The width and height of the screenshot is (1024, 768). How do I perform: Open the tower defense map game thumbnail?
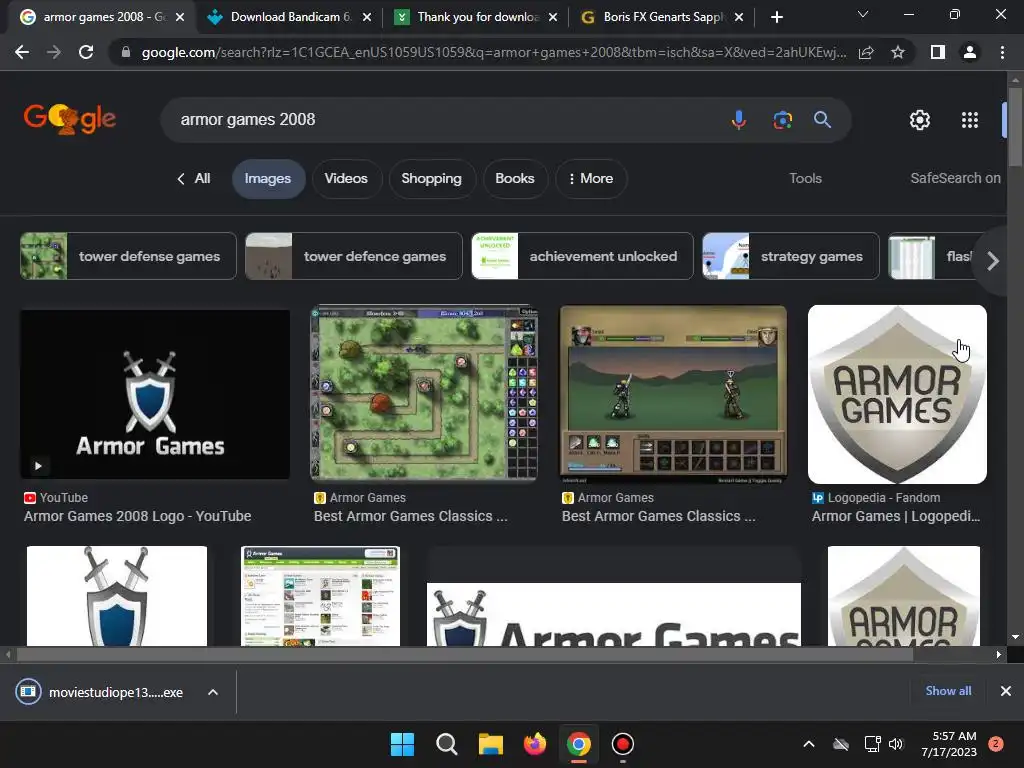(424, 393)
